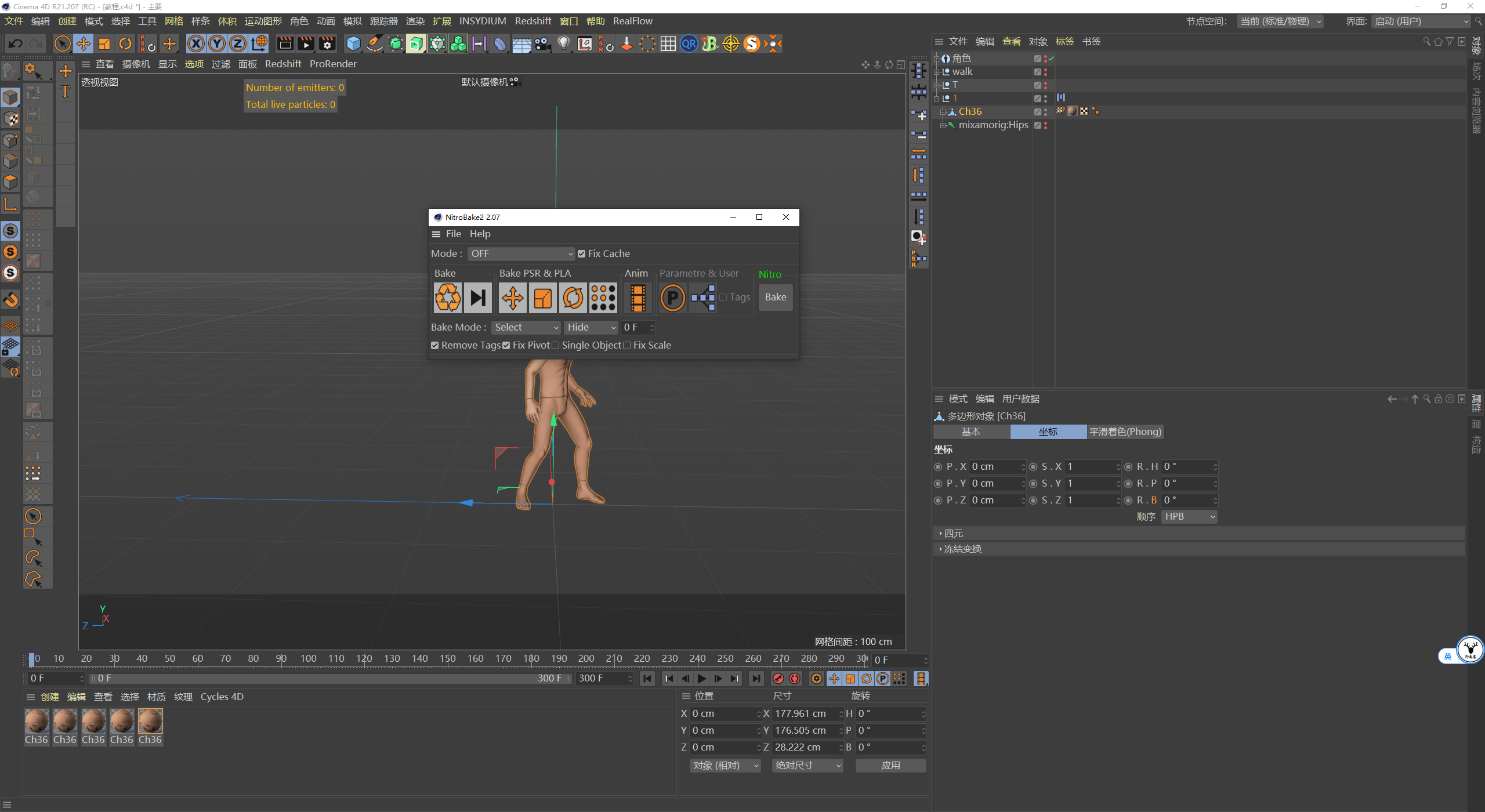
Task: Click frame 150 on the timeline ruler
Action: 447,659
